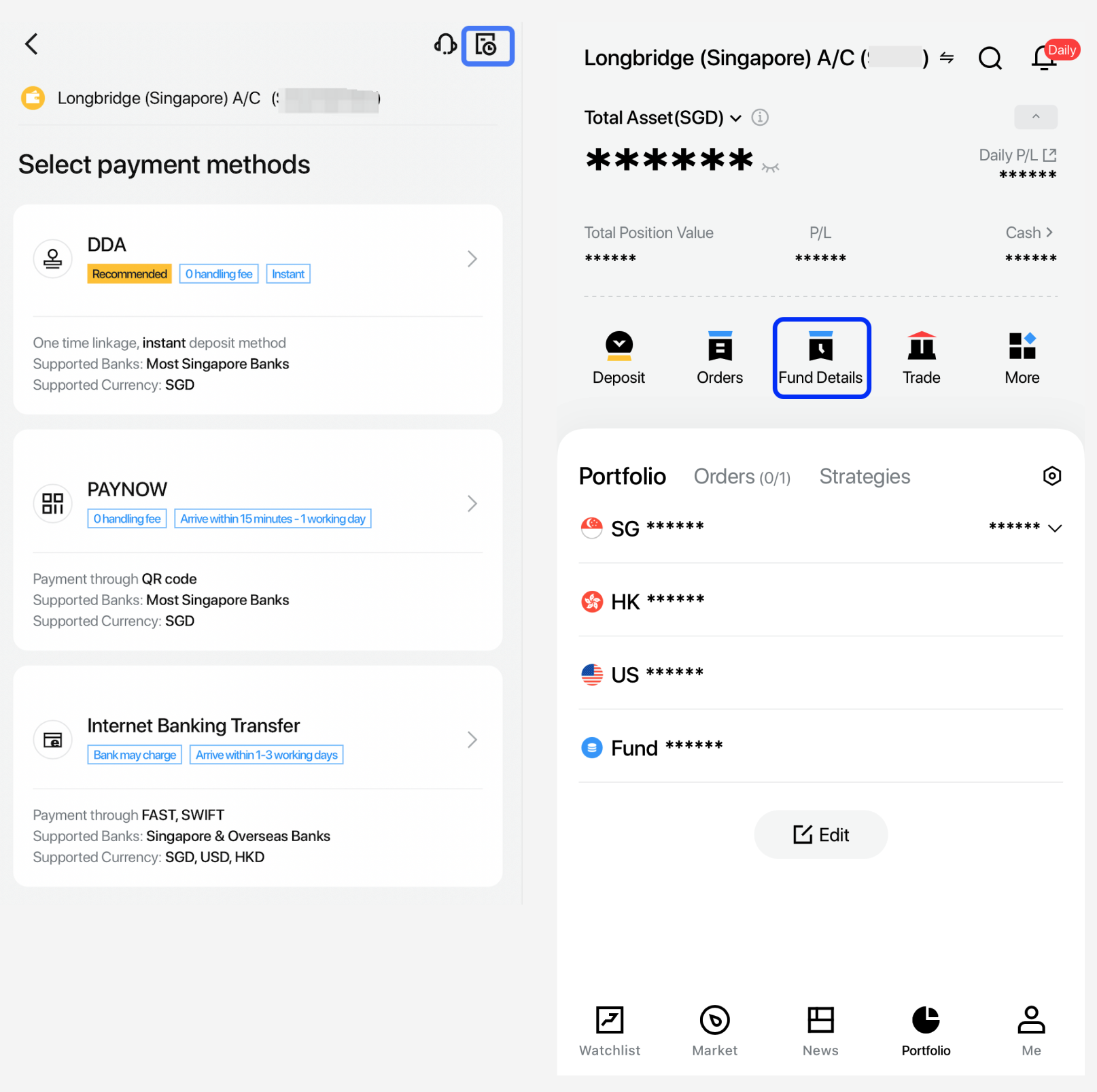Open the PAYNOW payment method chevron

click(x=472, y=503)
